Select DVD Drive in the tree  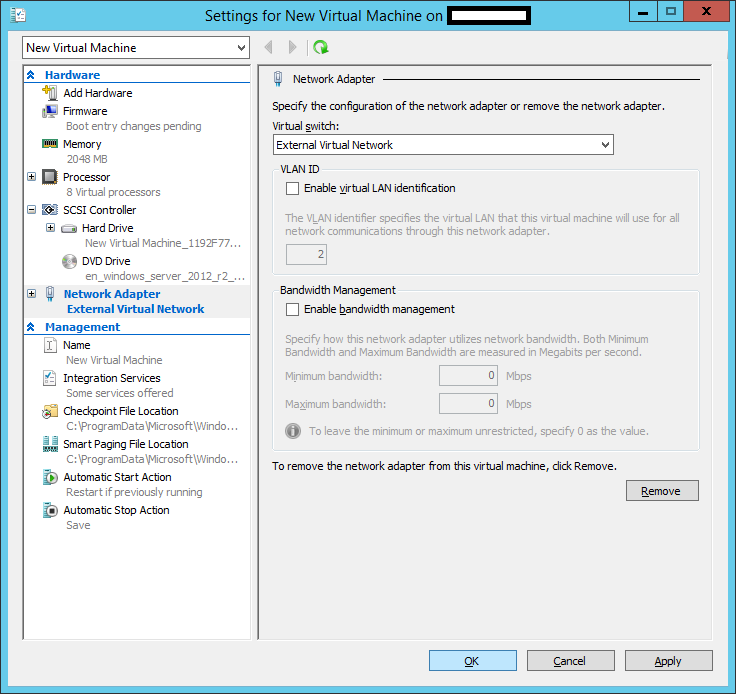[x=106, y=261]
